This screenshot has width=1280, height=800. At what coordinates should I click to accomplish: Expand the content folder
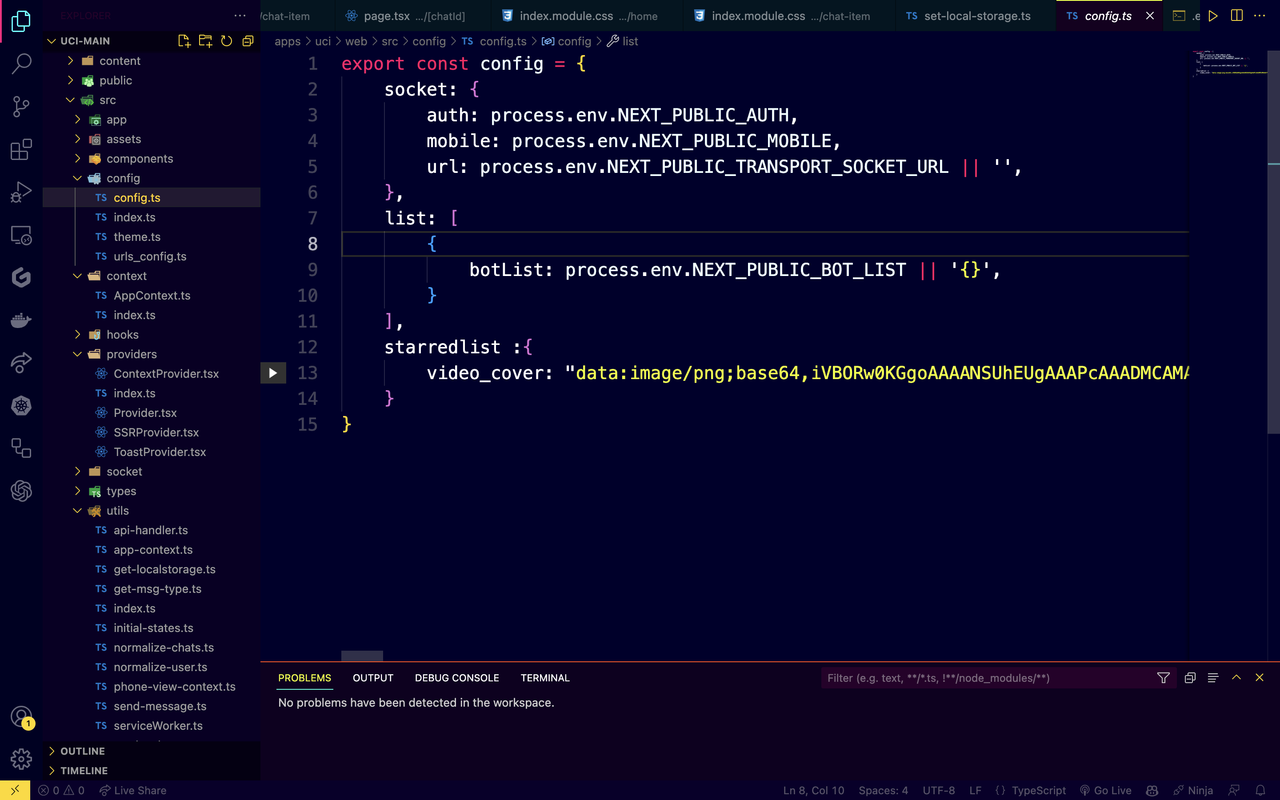pyautogui.click(x=71, y=61)
